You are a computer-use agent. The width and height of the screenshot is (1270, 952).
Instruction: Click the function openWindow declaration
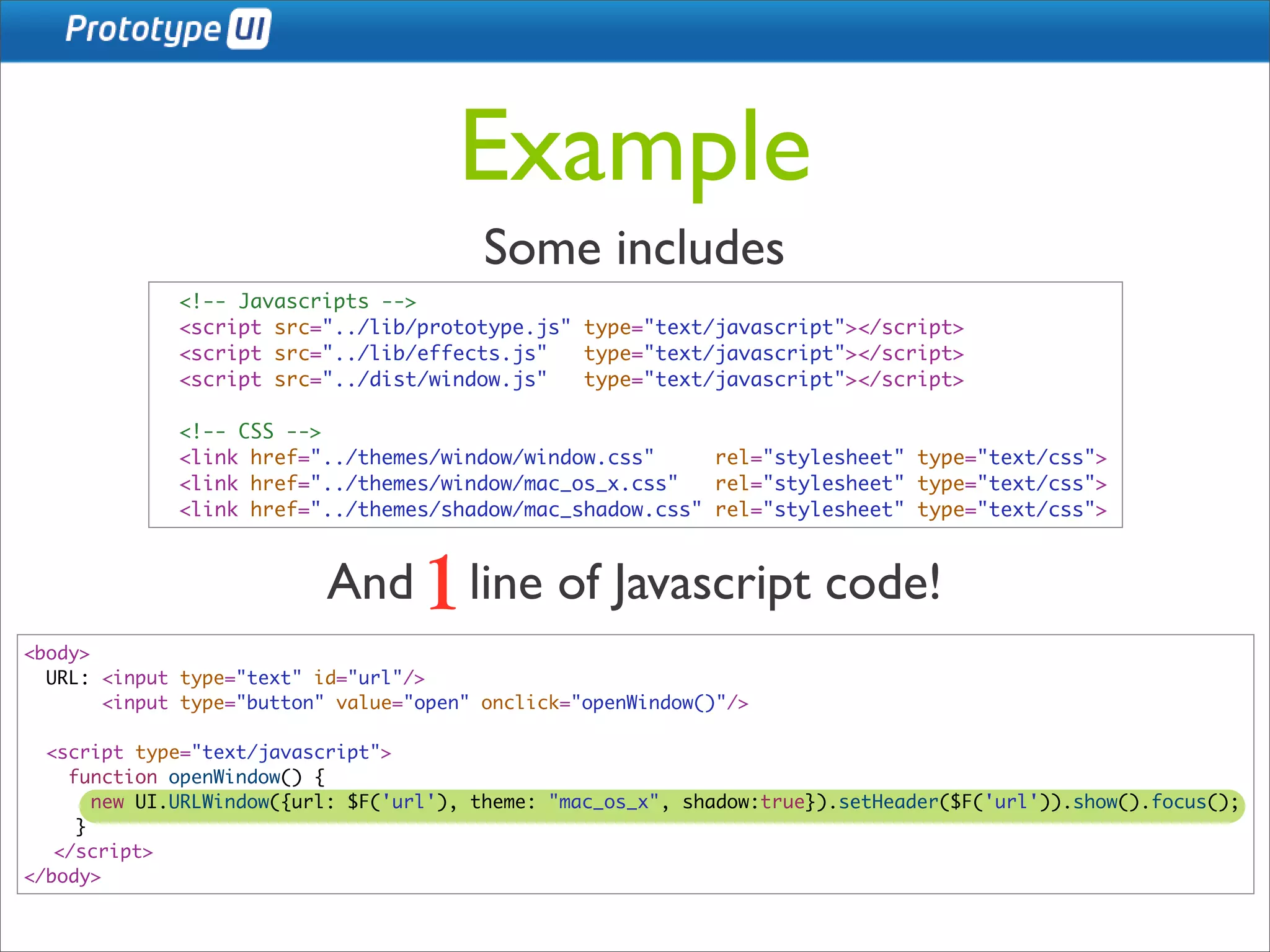coord(196,777)
